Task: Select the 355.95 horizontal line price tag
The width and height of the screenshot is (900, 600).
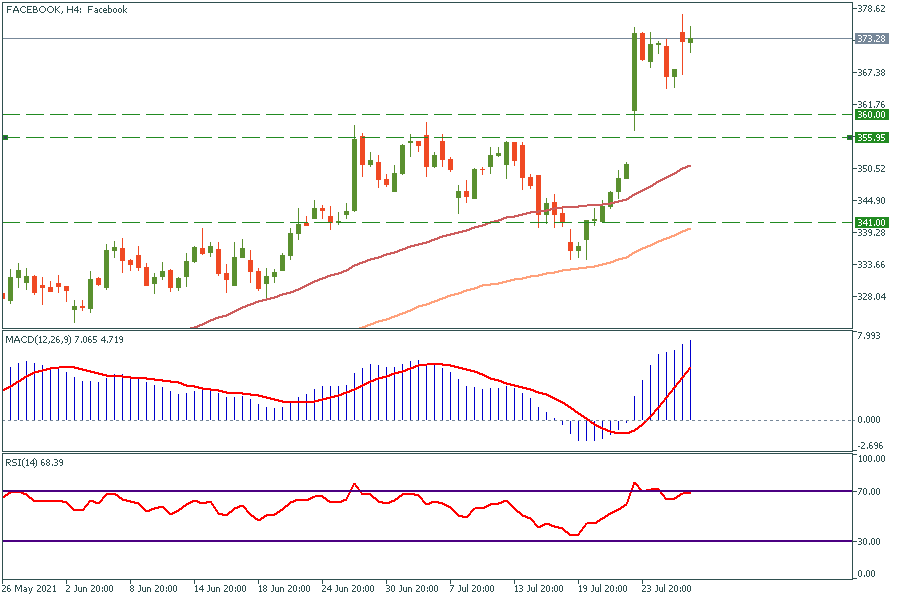Action: tap(871, 137)
